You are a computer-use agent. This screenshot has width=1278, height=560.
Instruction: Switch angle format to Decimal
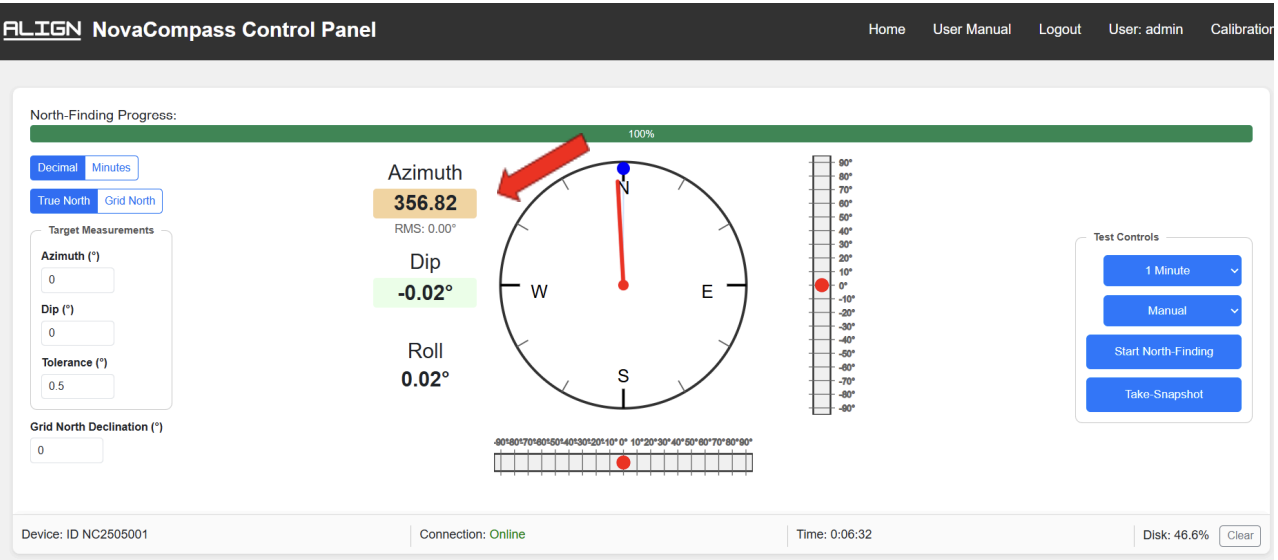pyautogui.click(x=57, y=168)
